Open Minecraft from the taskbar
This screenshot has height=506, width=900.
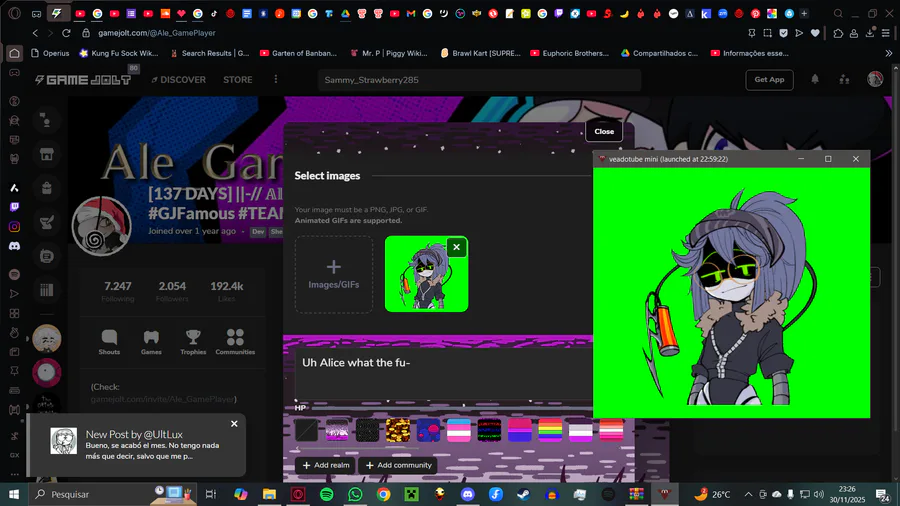pyautogui.click(x=412, y=494)
